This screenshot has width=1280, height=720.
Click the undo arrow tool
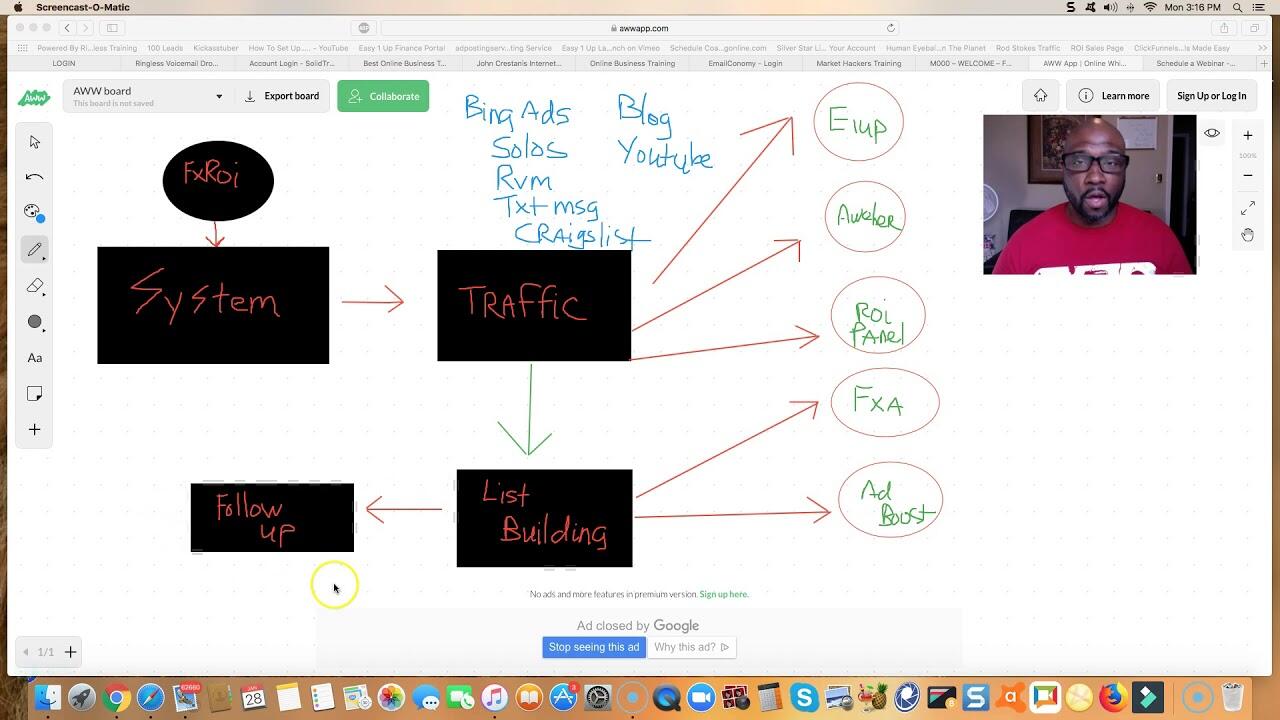(35, 177)
